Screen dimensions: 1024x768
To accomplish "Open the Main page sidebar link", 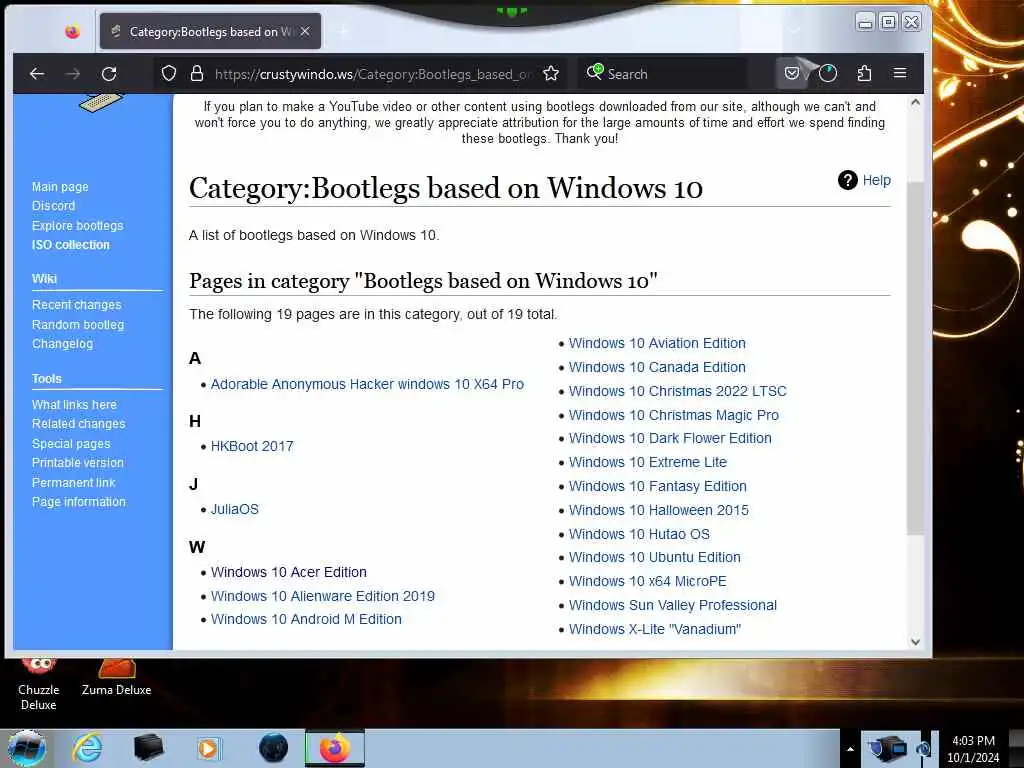I will [x=60, y=187].
